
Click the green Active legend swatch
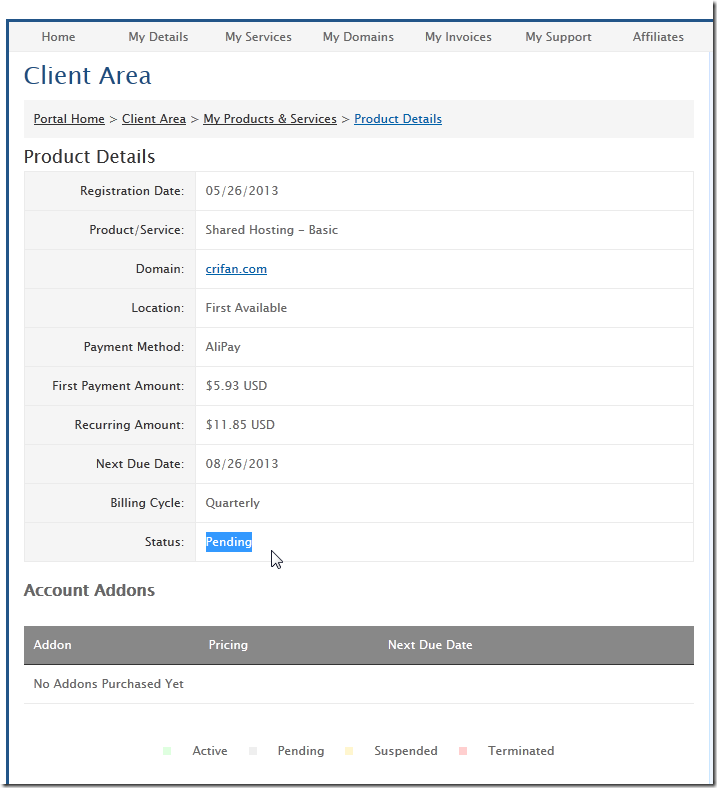167,751
